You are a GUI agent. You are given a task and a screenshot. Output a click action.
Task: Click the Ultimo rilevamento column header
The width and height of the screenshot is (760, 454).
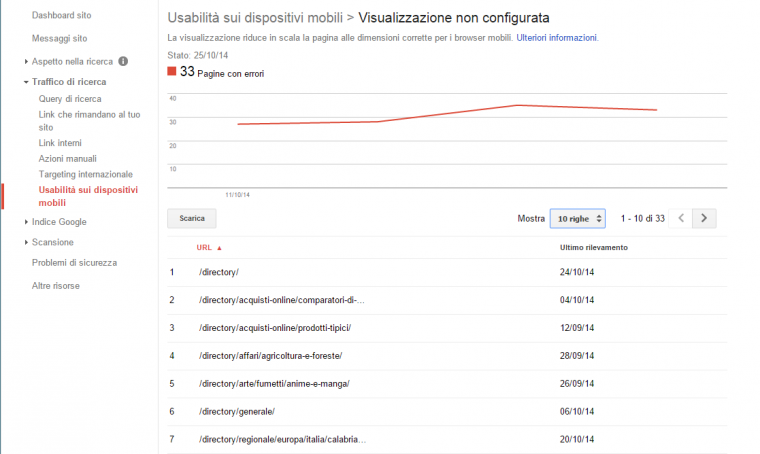(594, 248)
